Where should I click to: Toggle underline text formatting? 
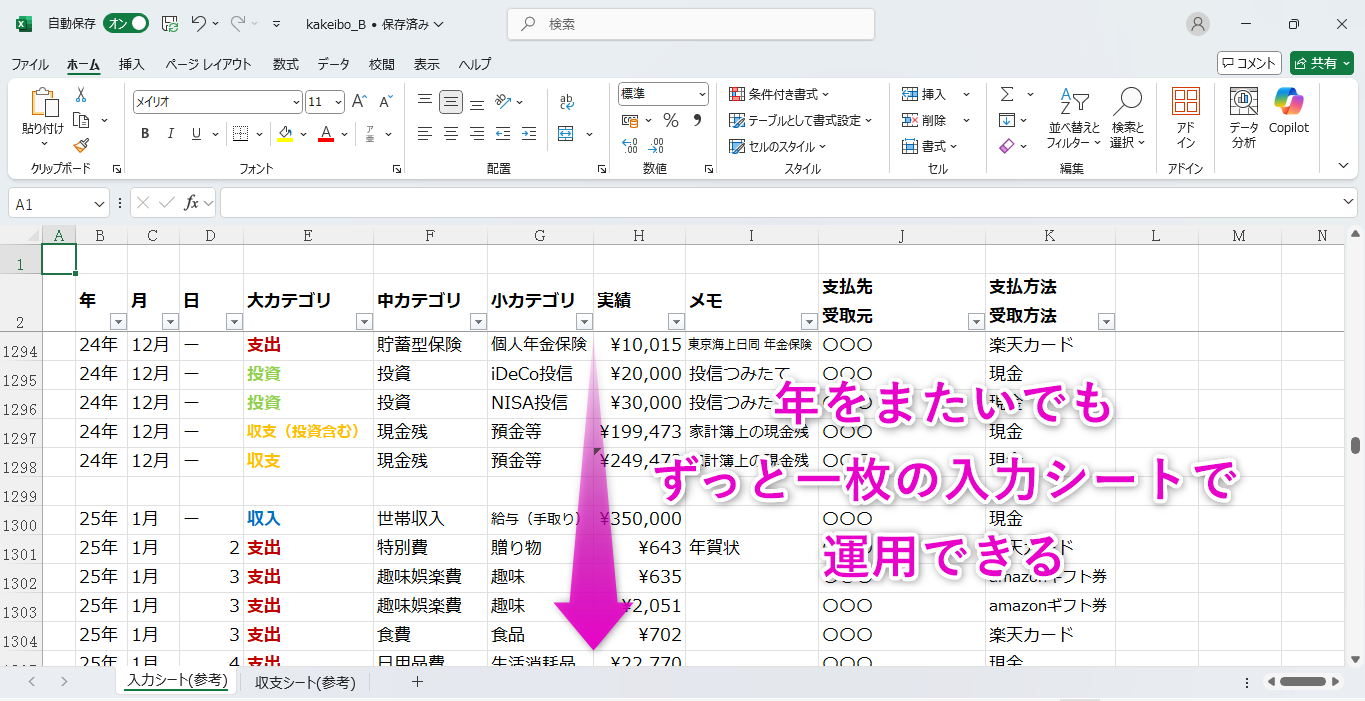[x=196, y=134]
